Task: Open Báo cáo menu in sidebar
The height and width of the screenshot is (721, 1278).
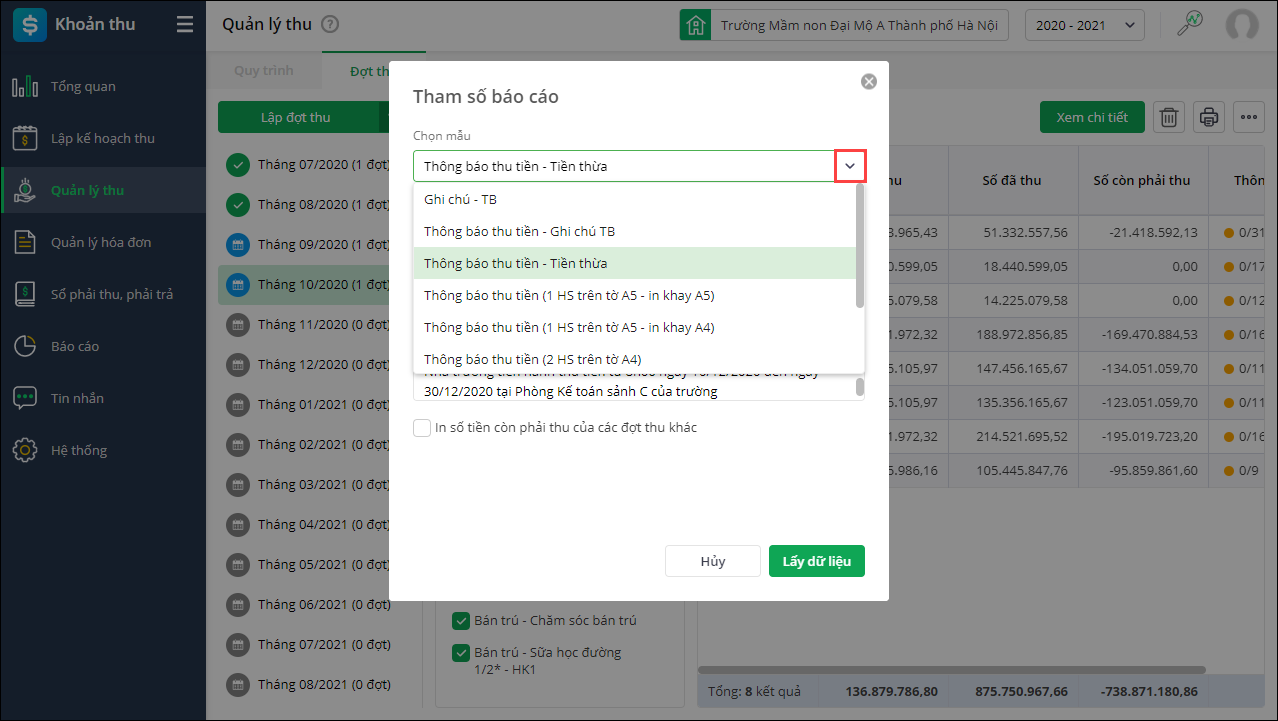Action: 75,346
